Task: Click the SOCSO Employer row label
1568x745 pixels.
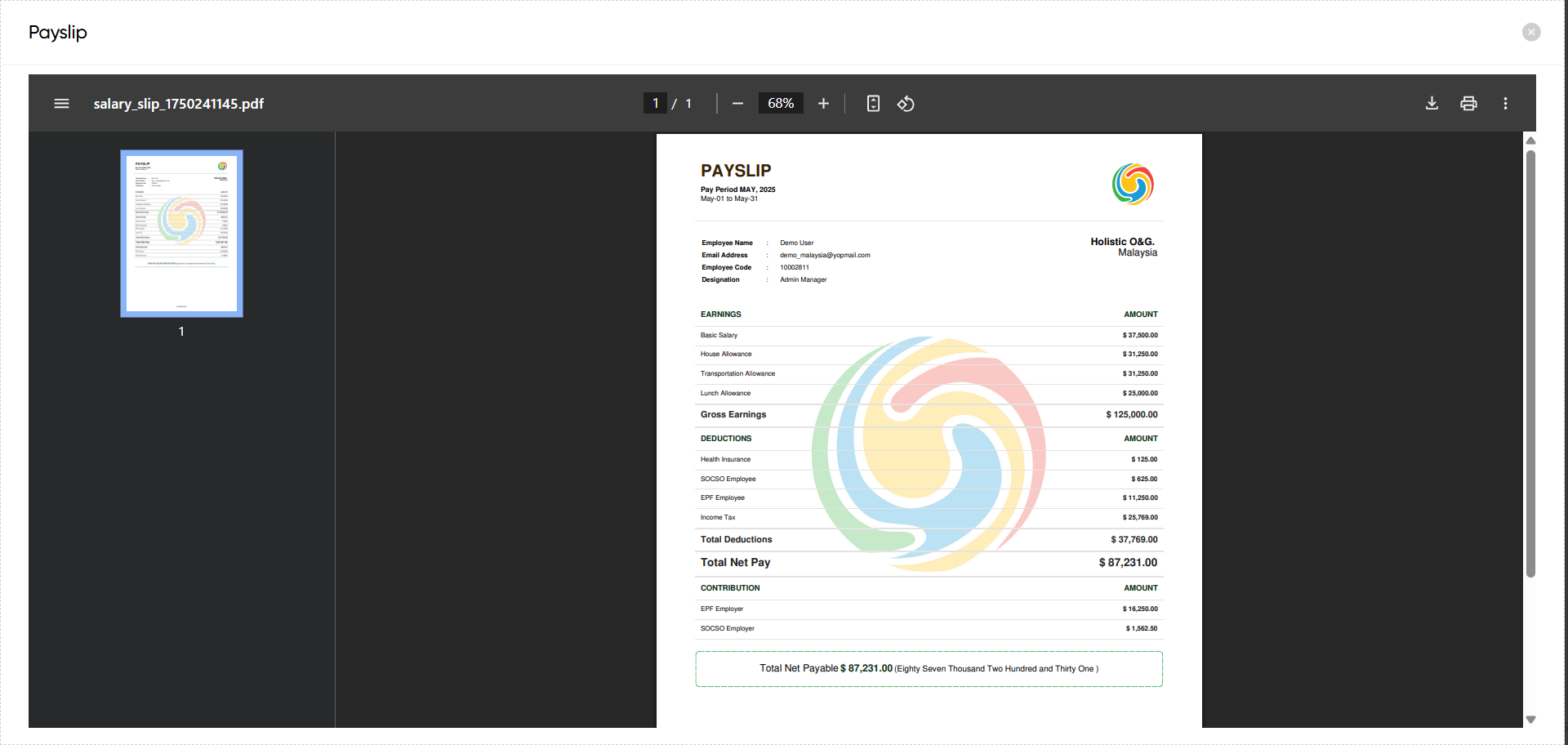Action: [x=728, y=628]
